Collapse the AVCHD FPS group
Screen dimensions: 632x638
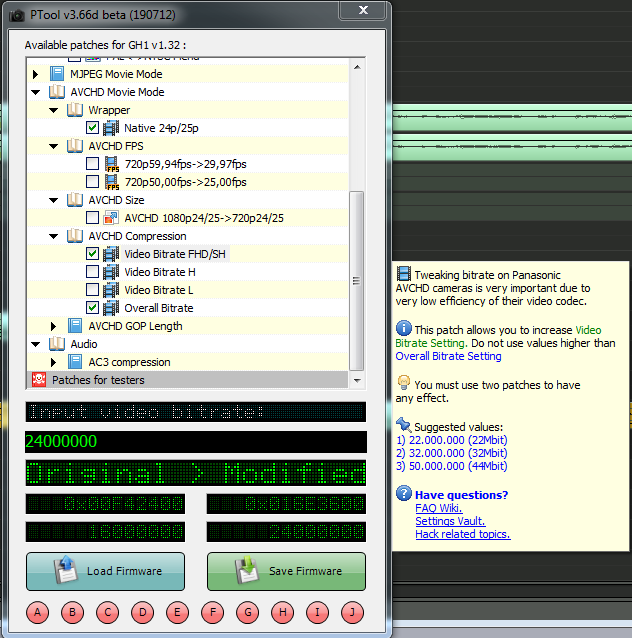coord(54,146)
